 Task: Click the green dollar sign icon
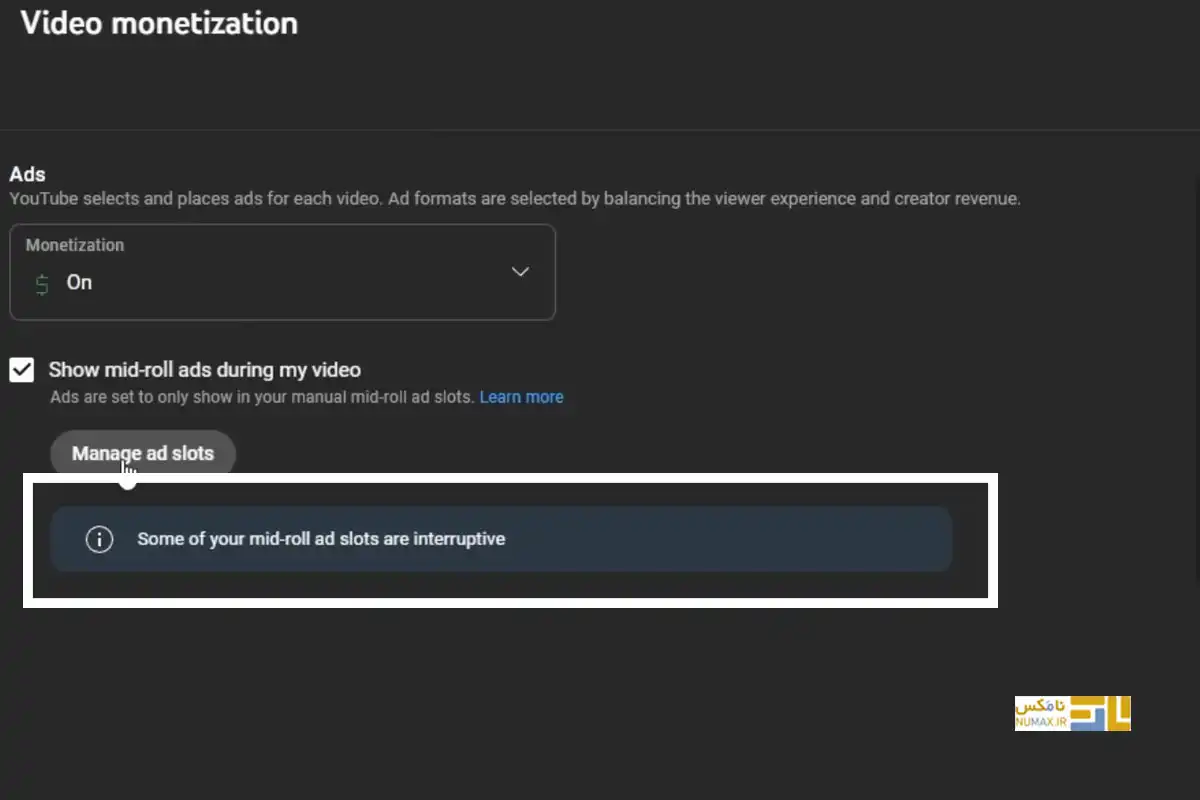(42, 283)
